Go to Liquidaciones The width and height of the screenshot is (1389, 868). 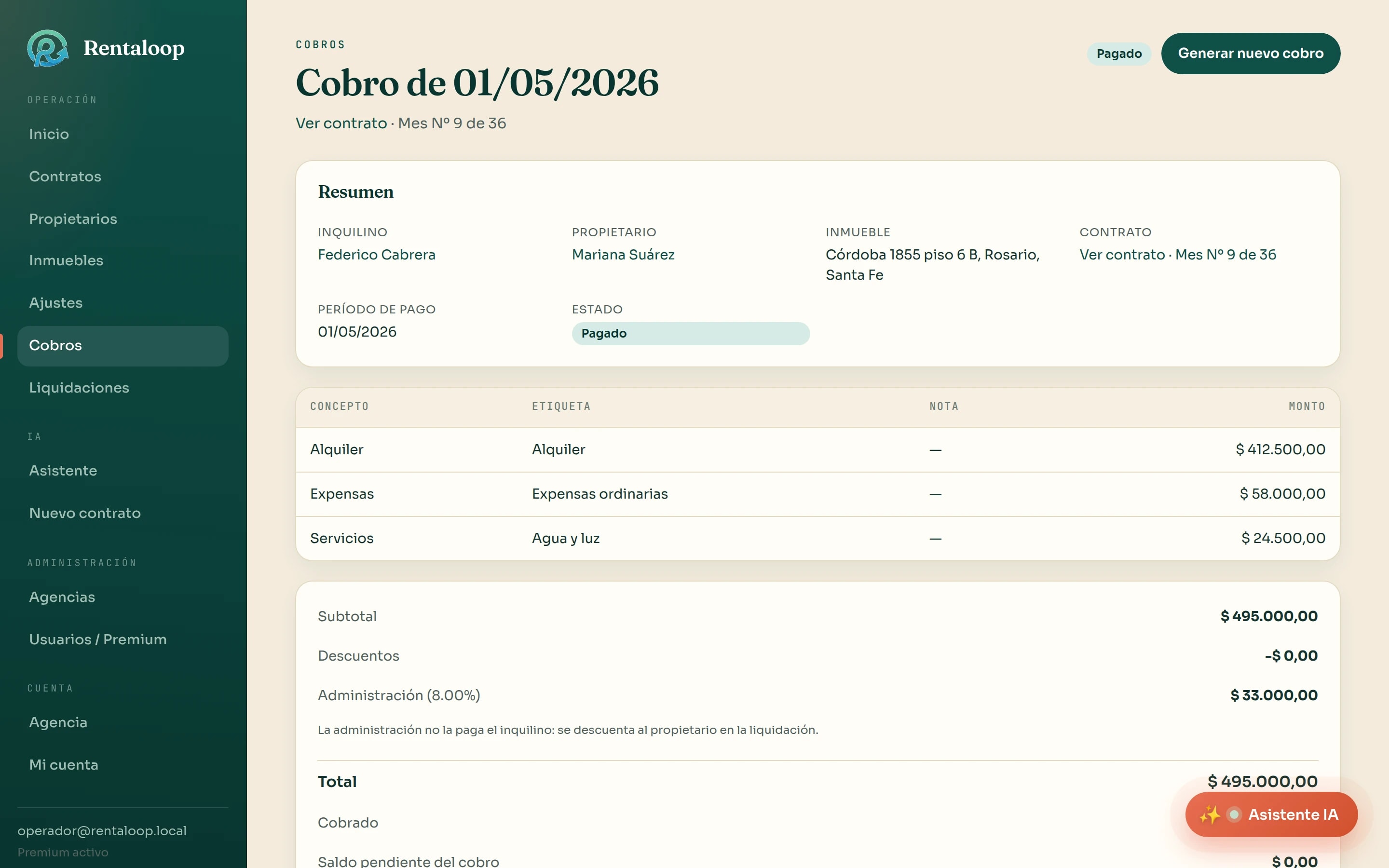pos(123,388)
